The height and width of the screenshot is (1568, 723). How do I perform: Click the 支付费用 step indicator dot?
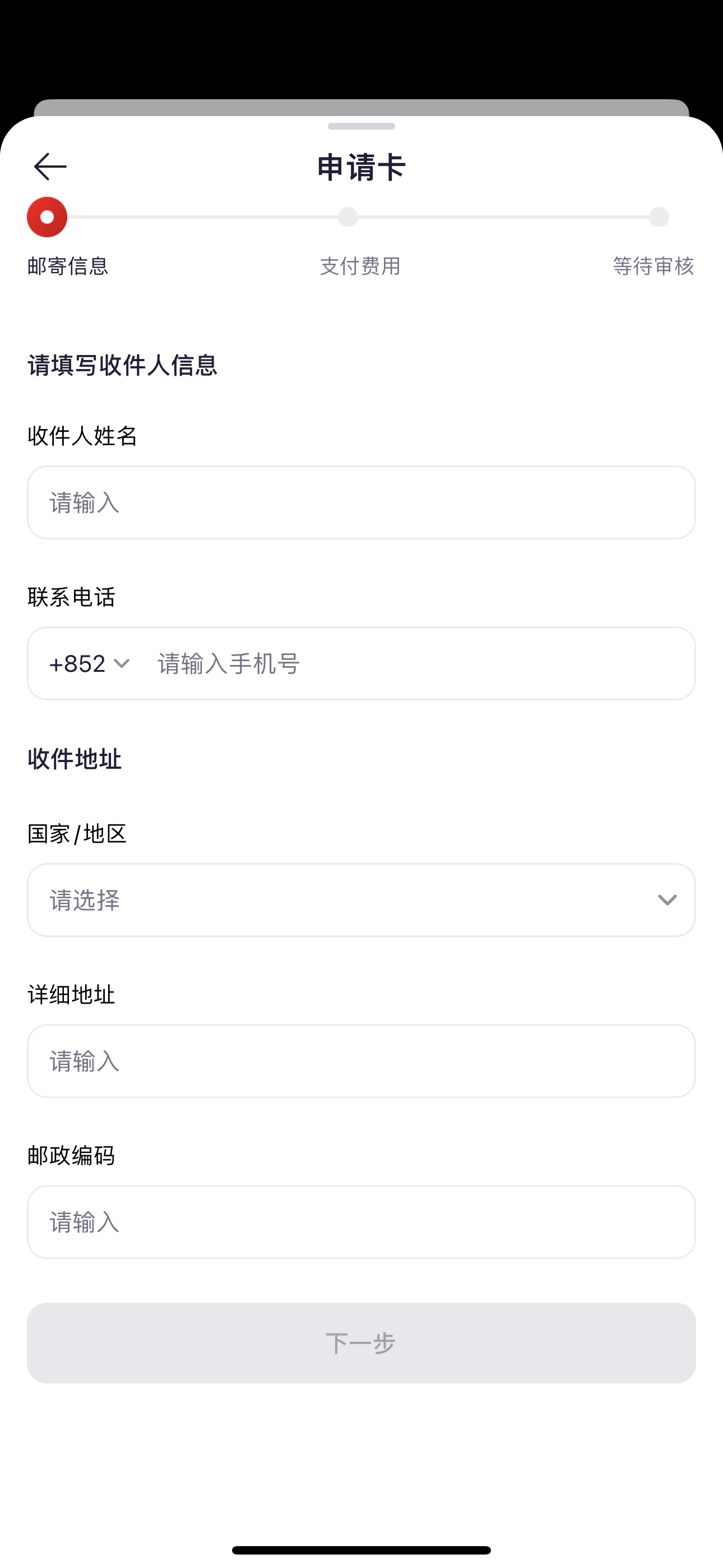pos(348,217)
